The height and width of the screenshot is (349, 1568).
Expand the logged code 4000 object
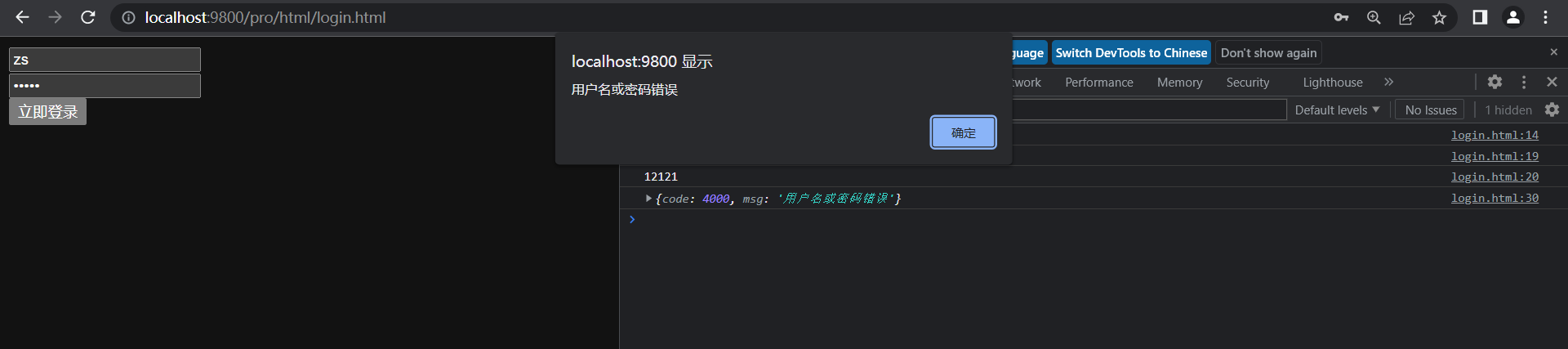(648, 198)
